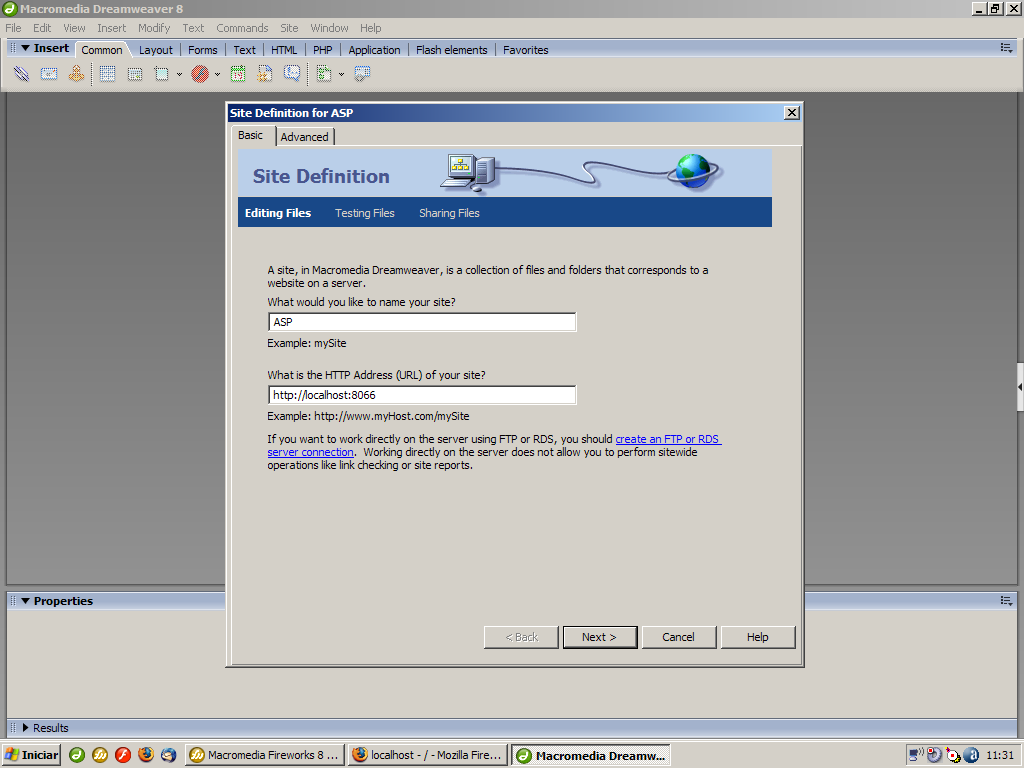Open the Media Flash dropdown arrow
The image size is (1024, 768).
click(217, 74)
